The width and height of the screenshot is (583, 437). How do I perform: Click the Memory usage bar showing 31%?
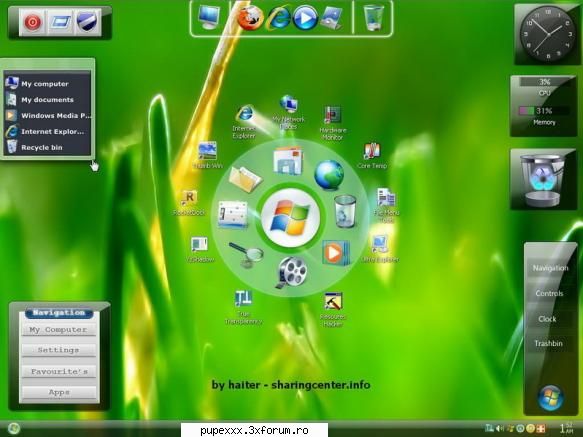[544, 110]
